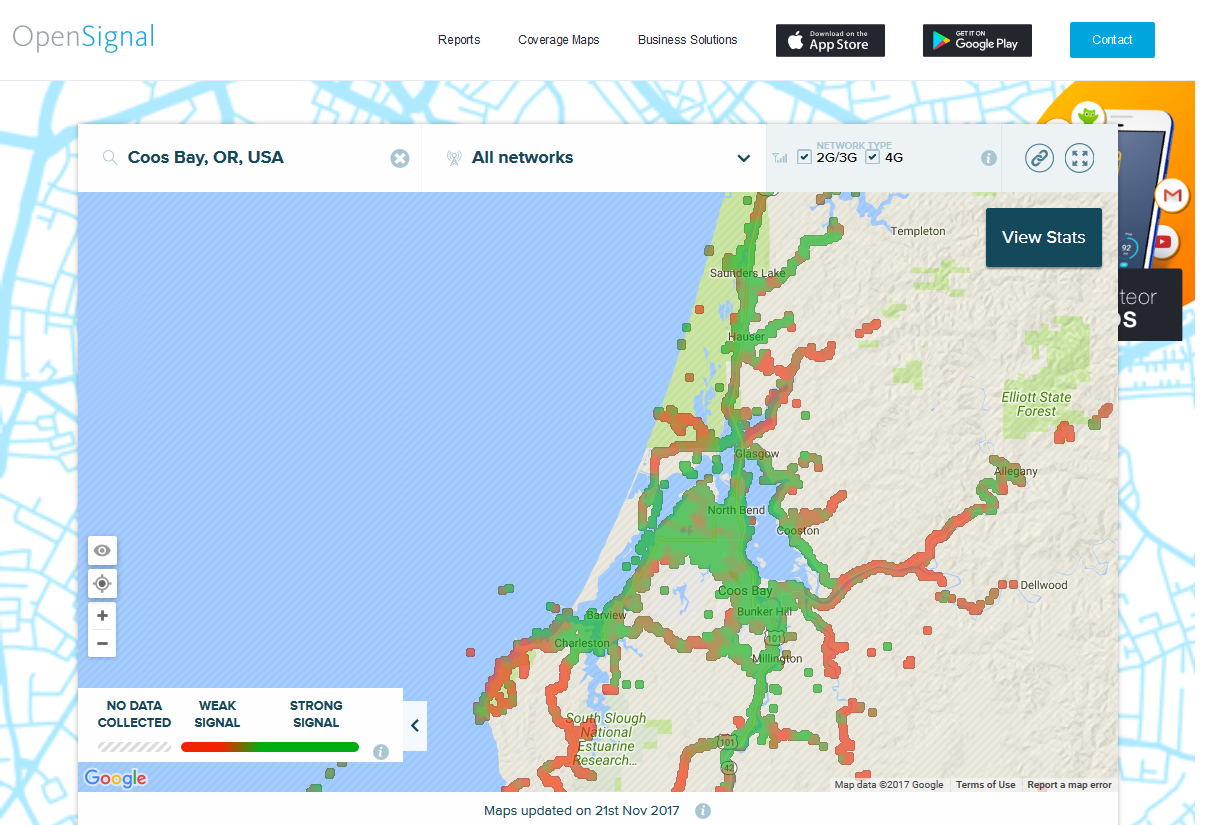Click the antenna icon beside All networks
1212x825 pixels.
point(454,158)
